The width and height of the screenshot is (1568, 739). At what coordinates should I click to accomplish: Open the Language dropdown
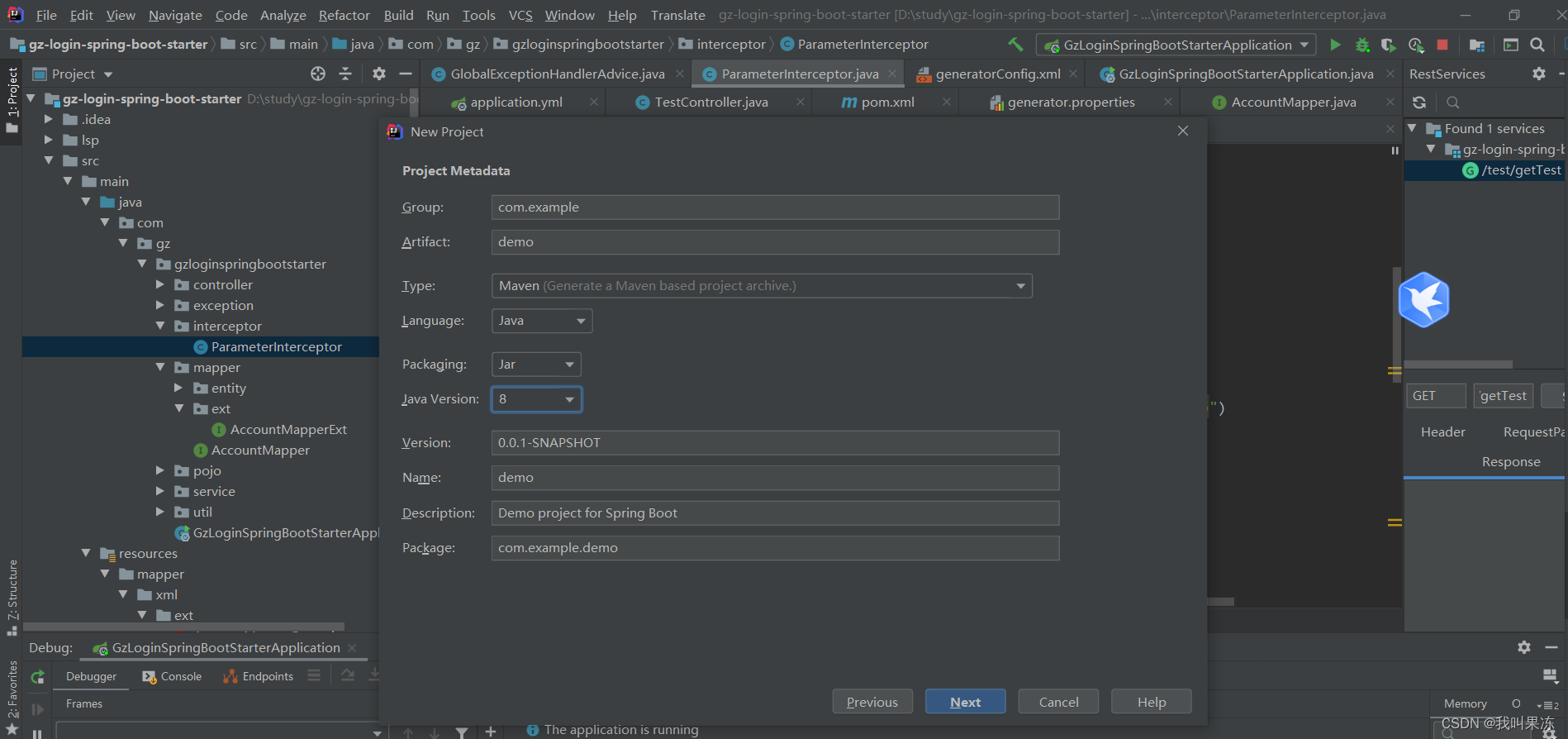click(542, 321)
